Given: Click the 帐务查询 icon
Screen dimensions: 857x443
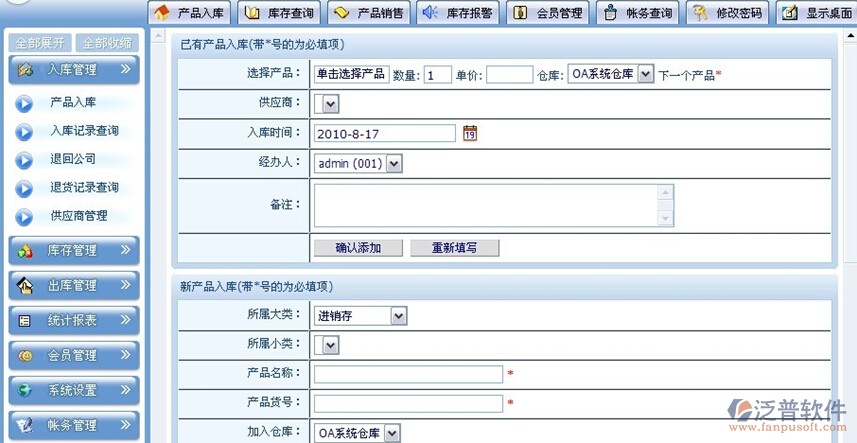Looking at the screenshot, I should [x=611, y=13].
